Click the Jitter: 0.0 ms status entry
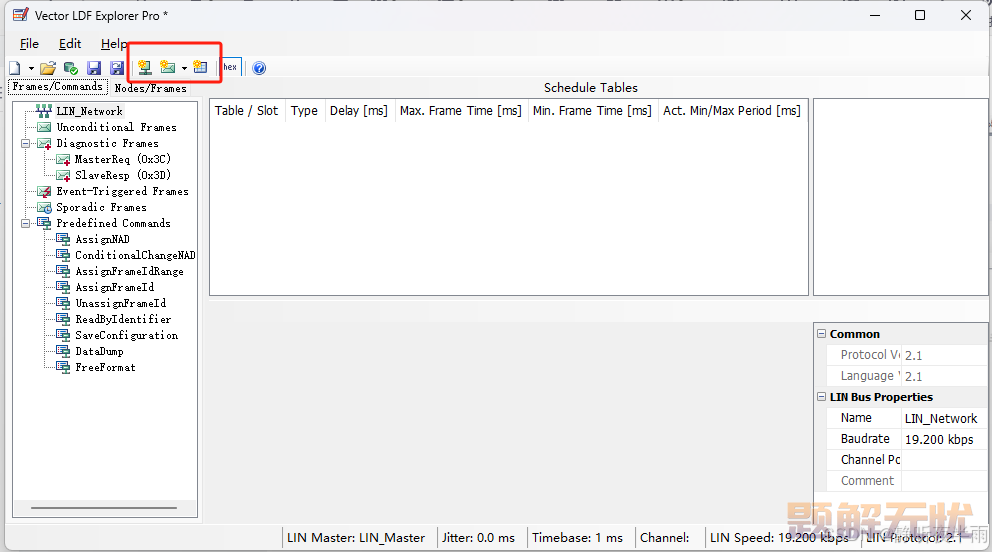Viewport: 992px width, 552px height. tap(478, 537)
